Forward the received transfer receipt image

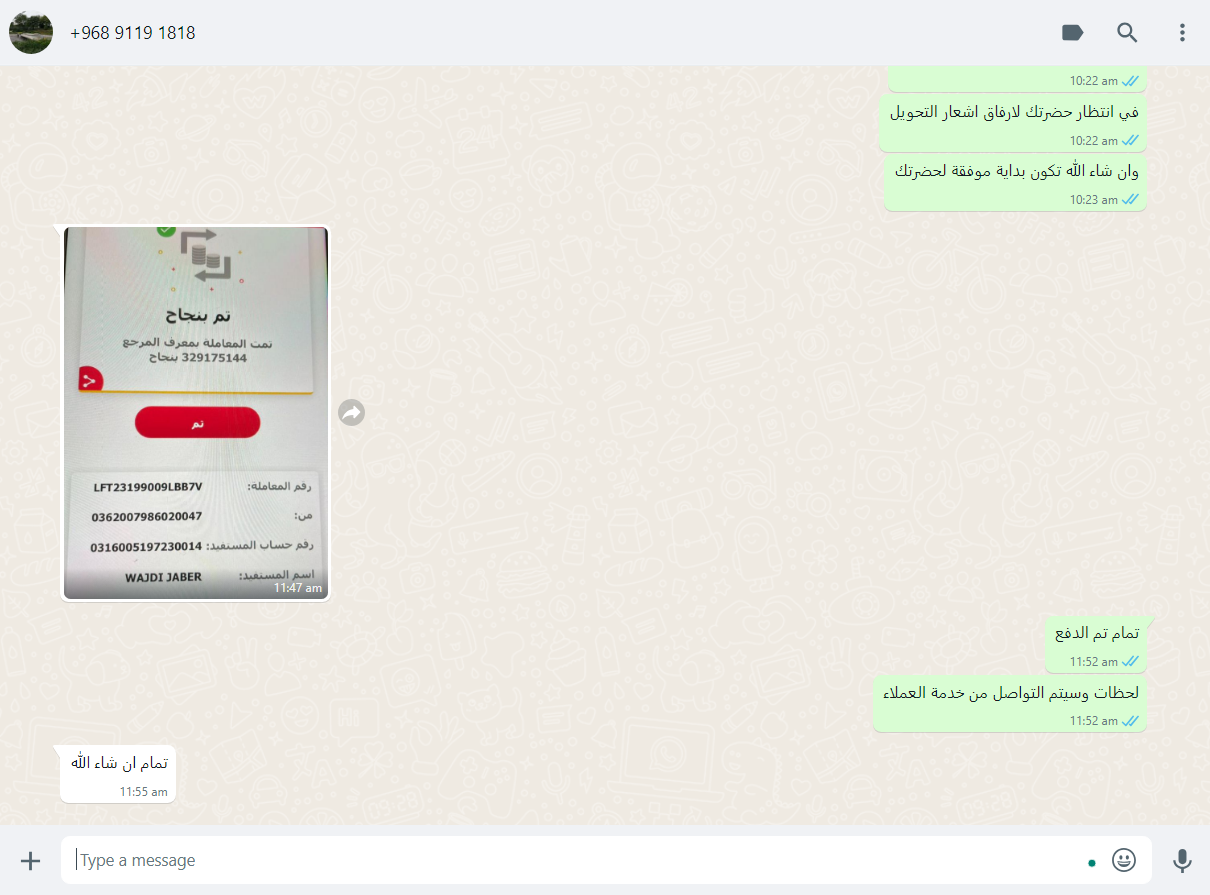(351, 412)
